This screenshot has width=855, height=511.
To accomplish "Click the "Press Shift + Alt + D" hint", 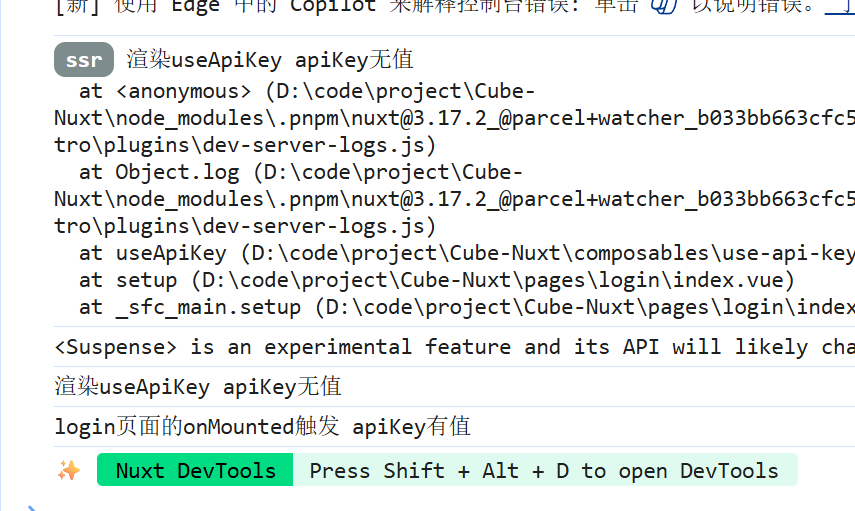I will (x=544, y=470).
